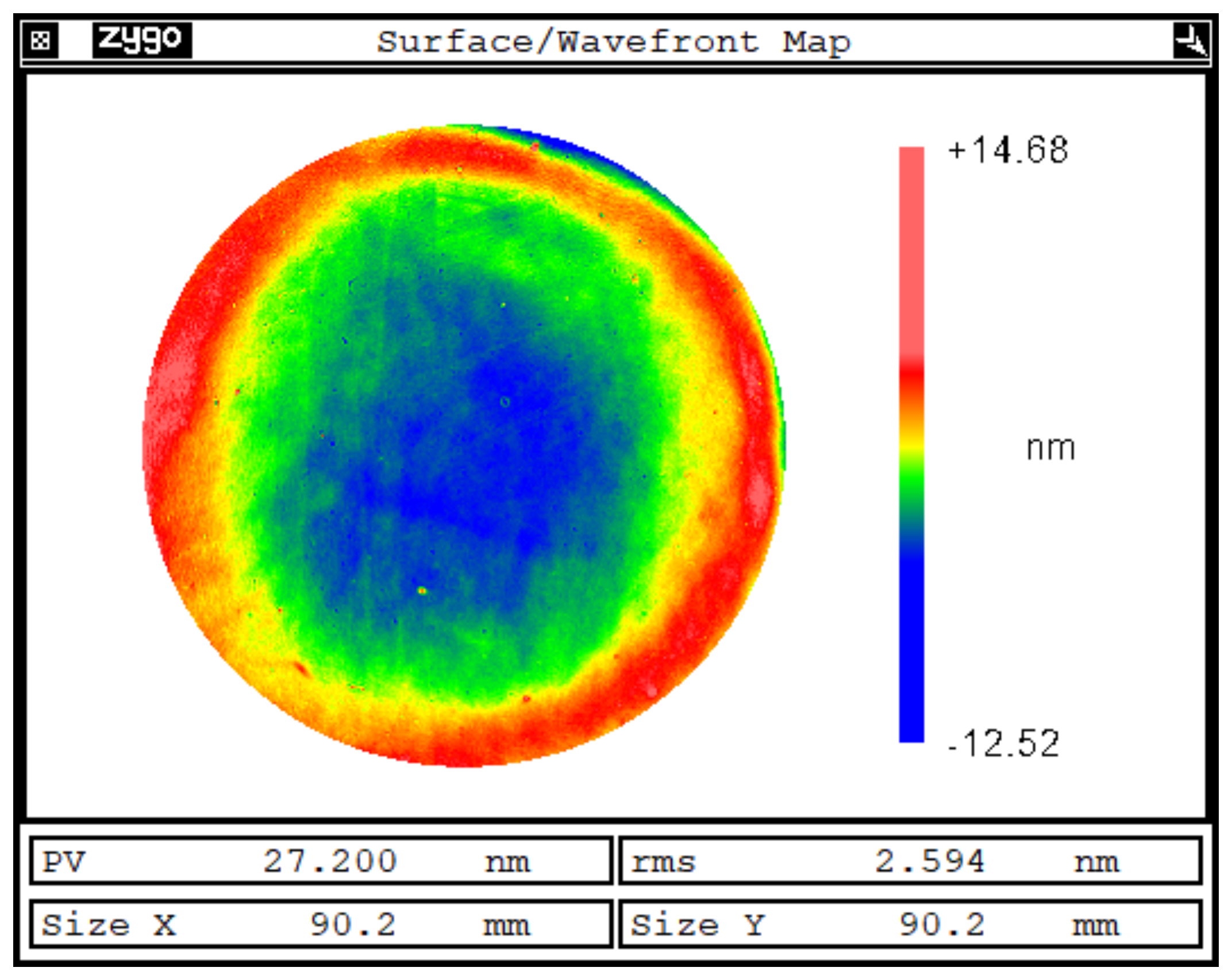Click the Surface/Wavefront Map title text
The height and width of the screenshot is (979, 1232).
613,42
